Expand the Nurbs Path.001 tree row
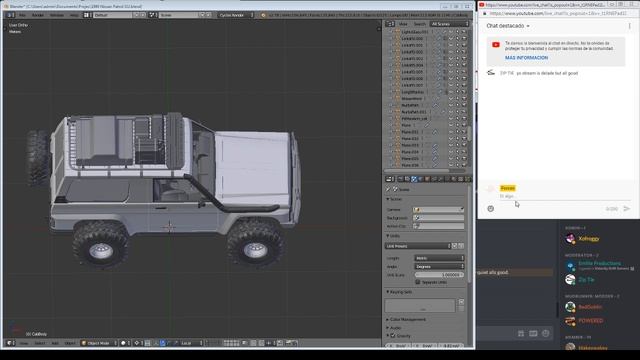This screenshot has width=640, height=360. (x=391, y=111)
